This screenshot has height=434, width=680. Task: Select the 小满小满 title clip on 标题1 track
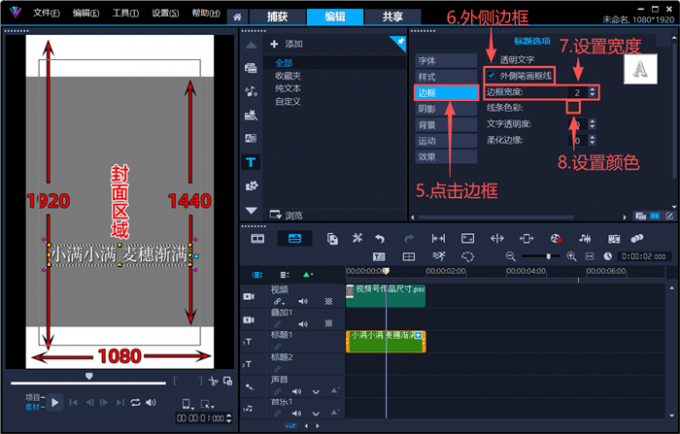(x=386, y=342)
